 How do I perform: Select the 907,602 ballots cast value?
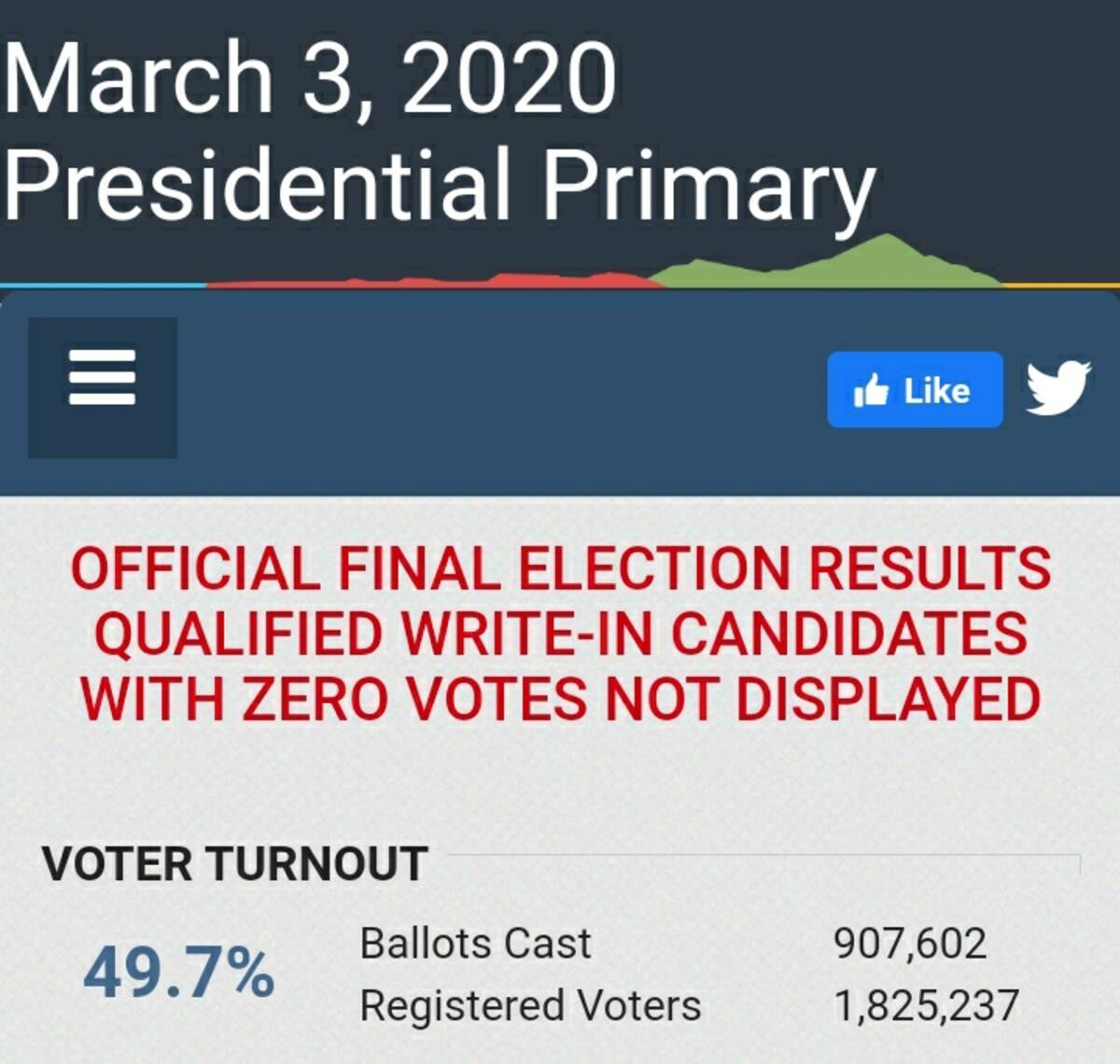(x=910, y=944)
